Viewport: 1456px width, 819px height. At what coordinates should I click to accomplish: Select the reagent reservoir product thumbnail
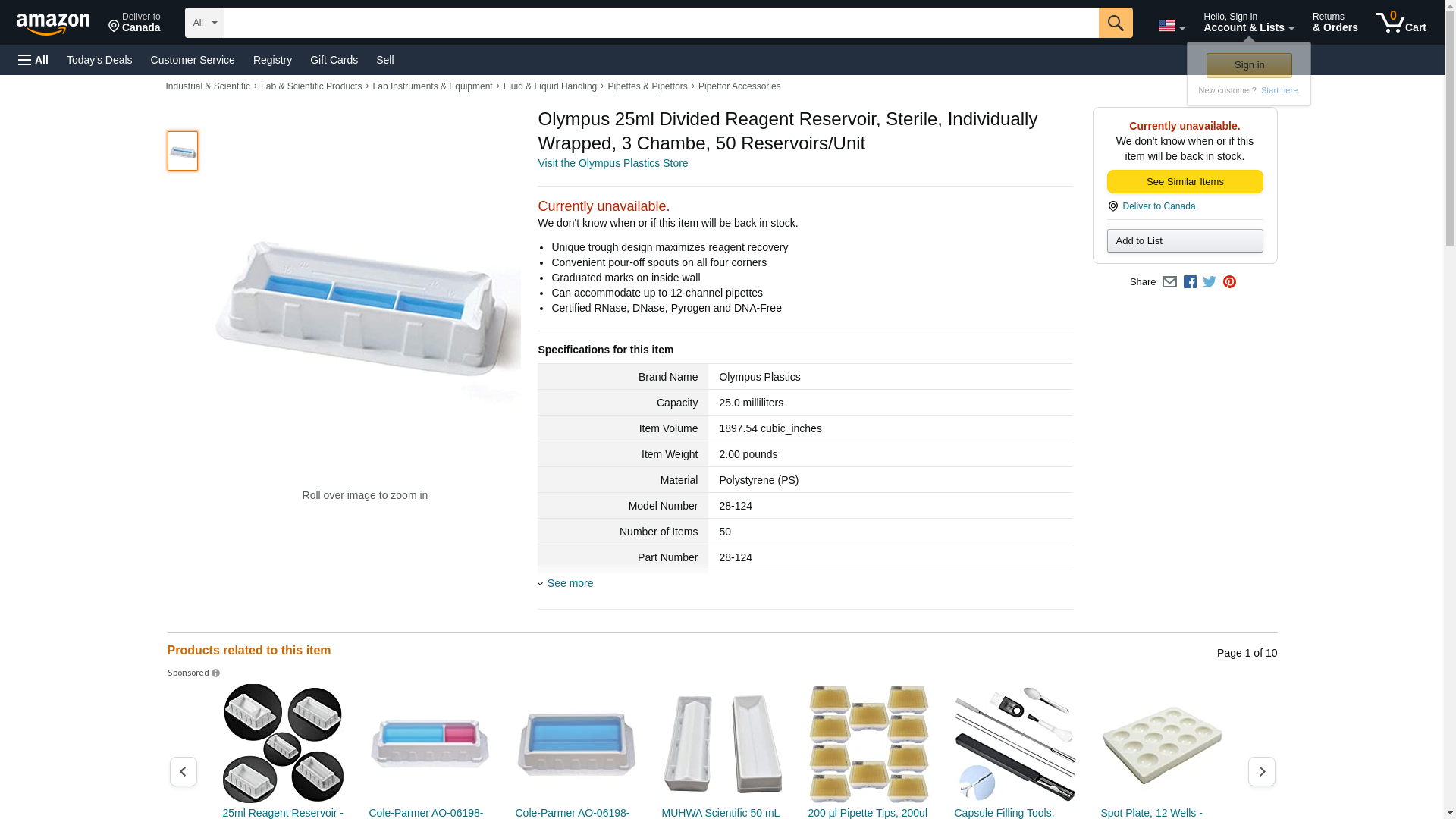coord(183,151)
